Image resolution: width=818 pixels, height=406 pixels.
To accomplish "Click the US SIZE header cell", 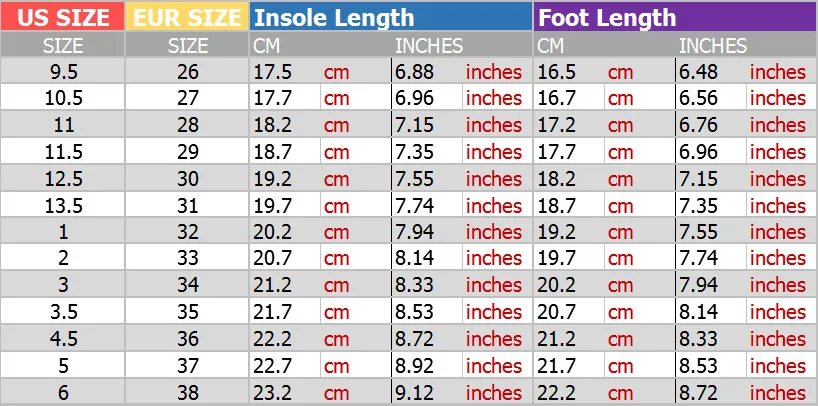I will pos(62,17).
